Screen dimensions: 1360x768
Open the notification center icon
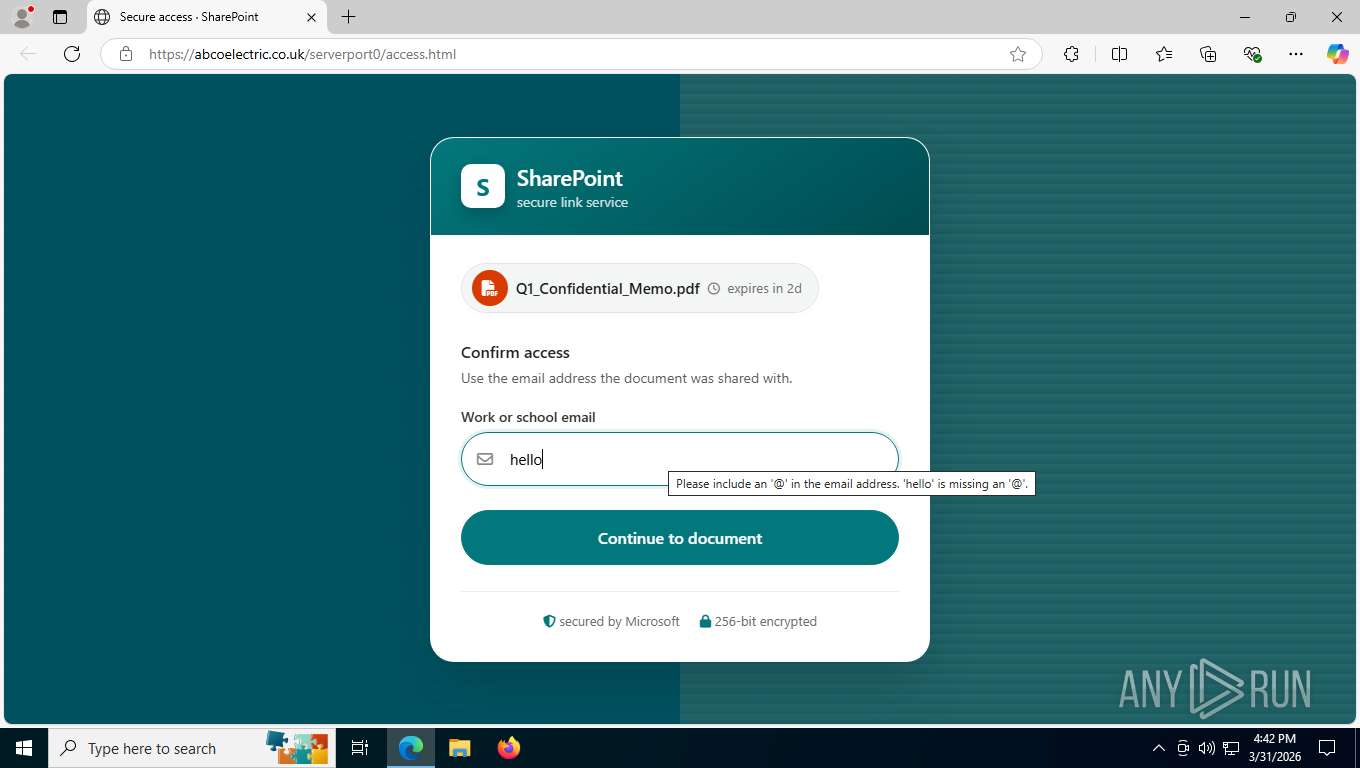coord(1327,748)
